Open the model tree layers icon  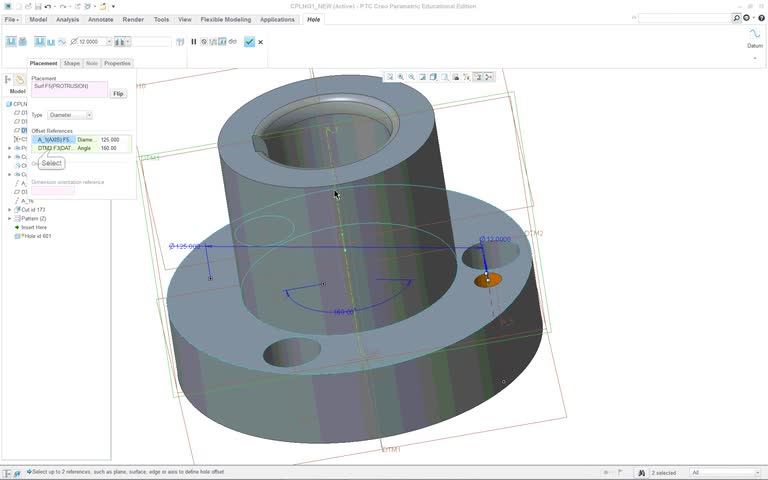pyautogui.click(x=20, y=79)
